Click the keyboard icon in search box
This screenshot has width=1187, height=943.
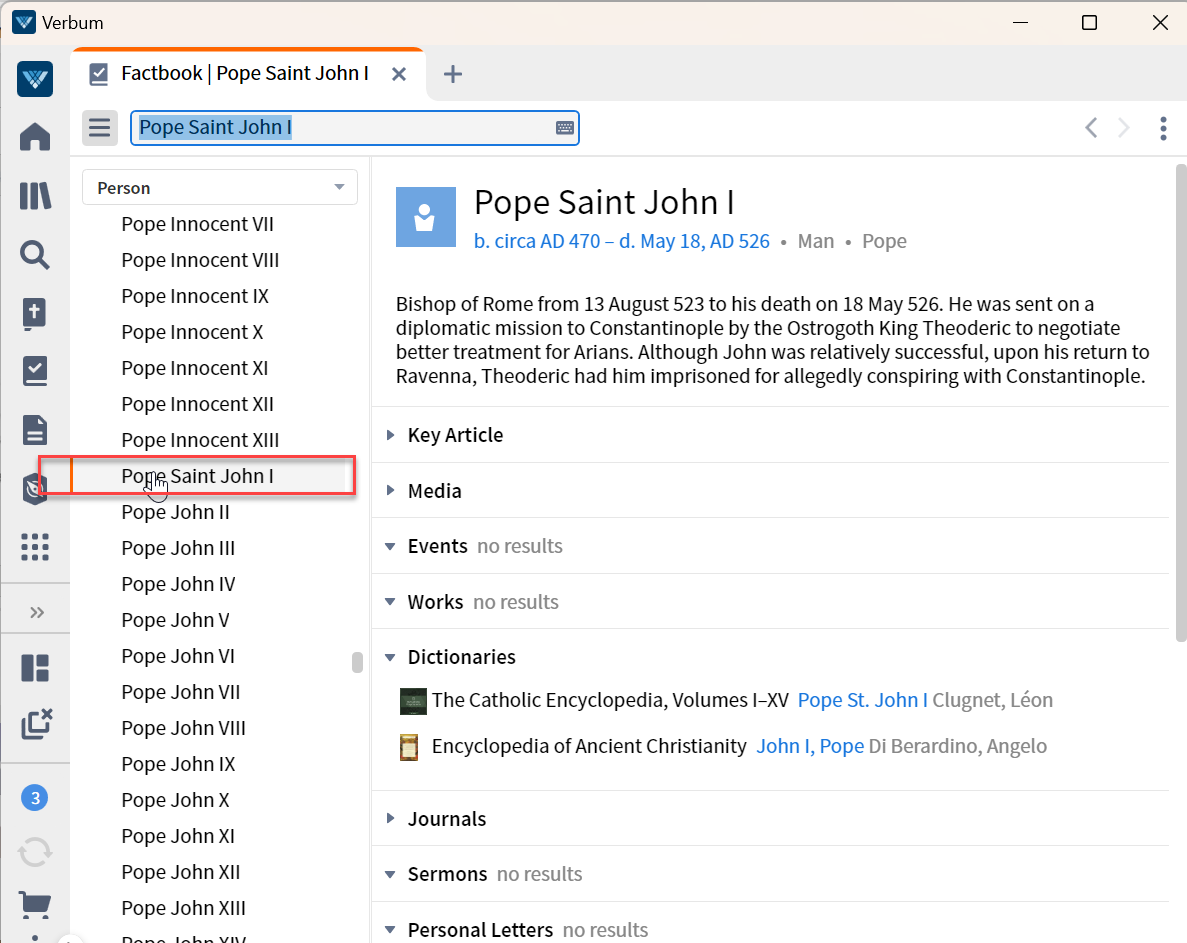[565, 128]
